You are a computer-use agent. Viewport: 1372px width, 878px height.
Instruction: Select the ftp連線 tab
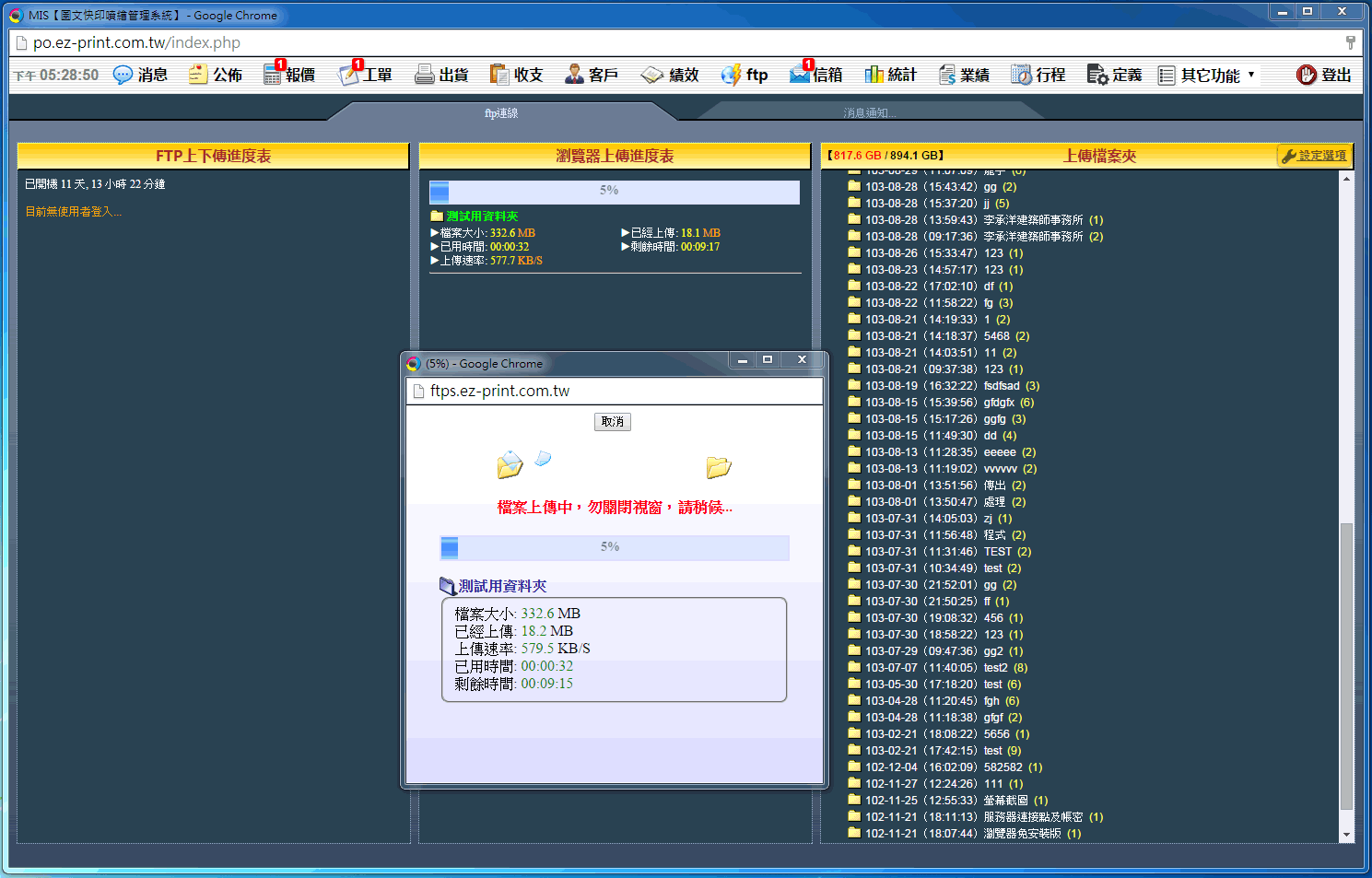click(x=501, y=113)
